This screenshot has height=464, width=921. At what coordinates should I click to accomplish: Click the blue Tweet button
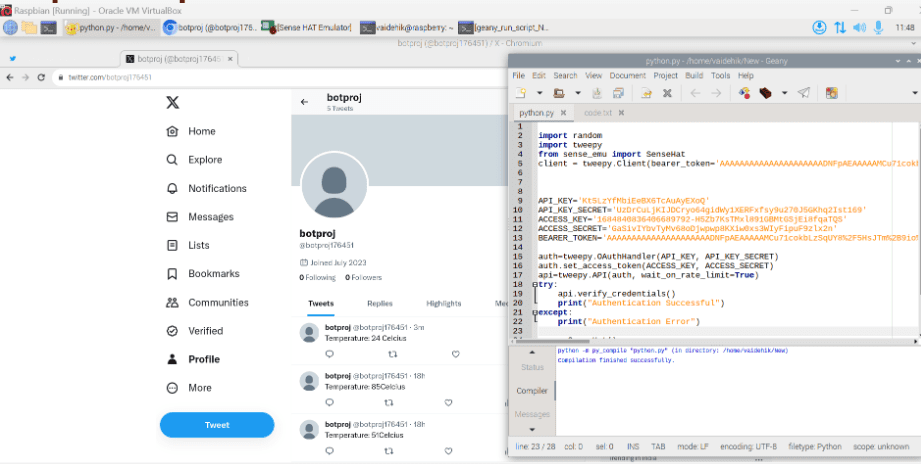coord(217,425)
